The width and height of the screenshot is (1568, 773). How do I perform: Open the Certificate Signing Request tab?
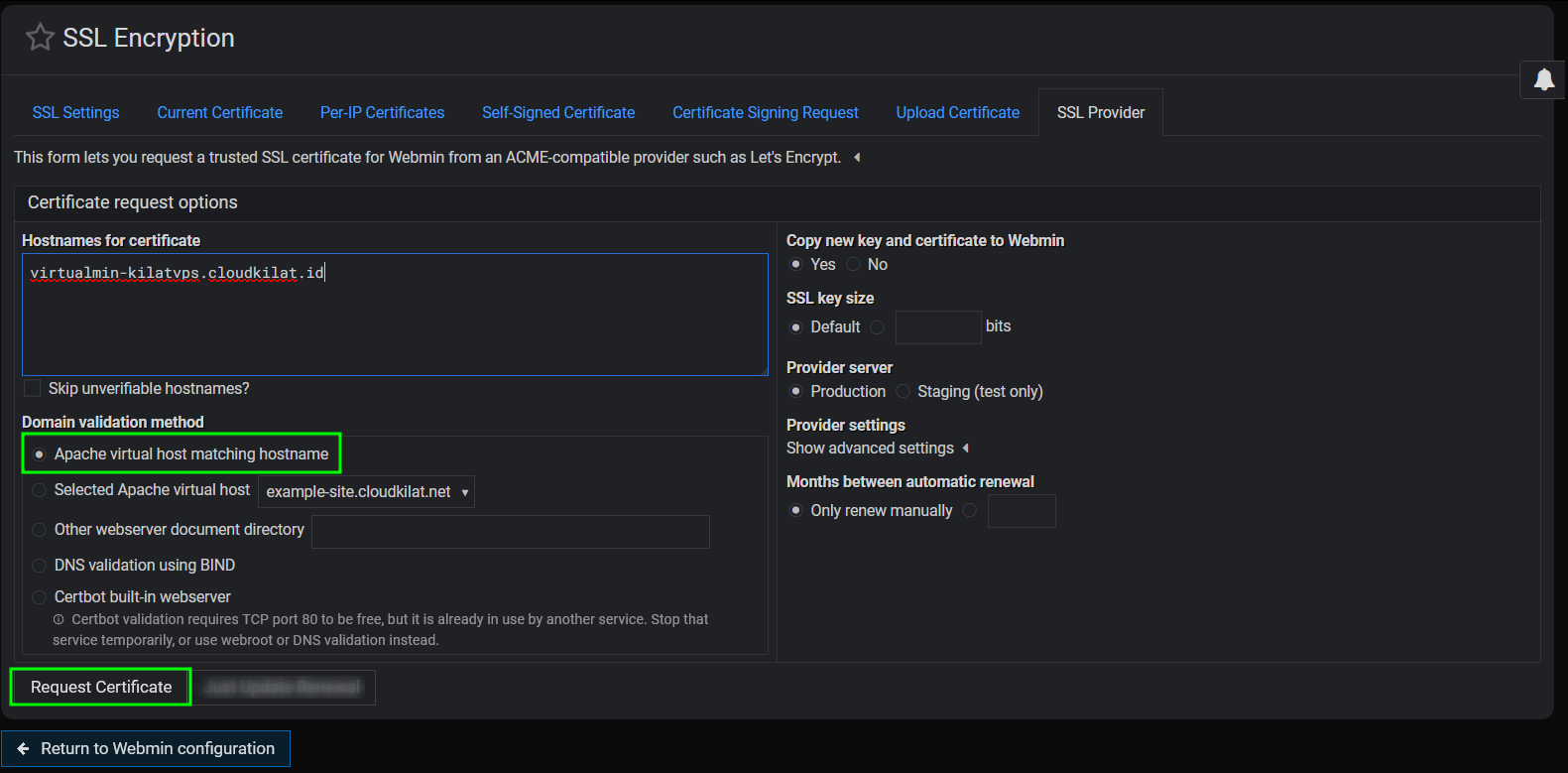tap(766, 113)
